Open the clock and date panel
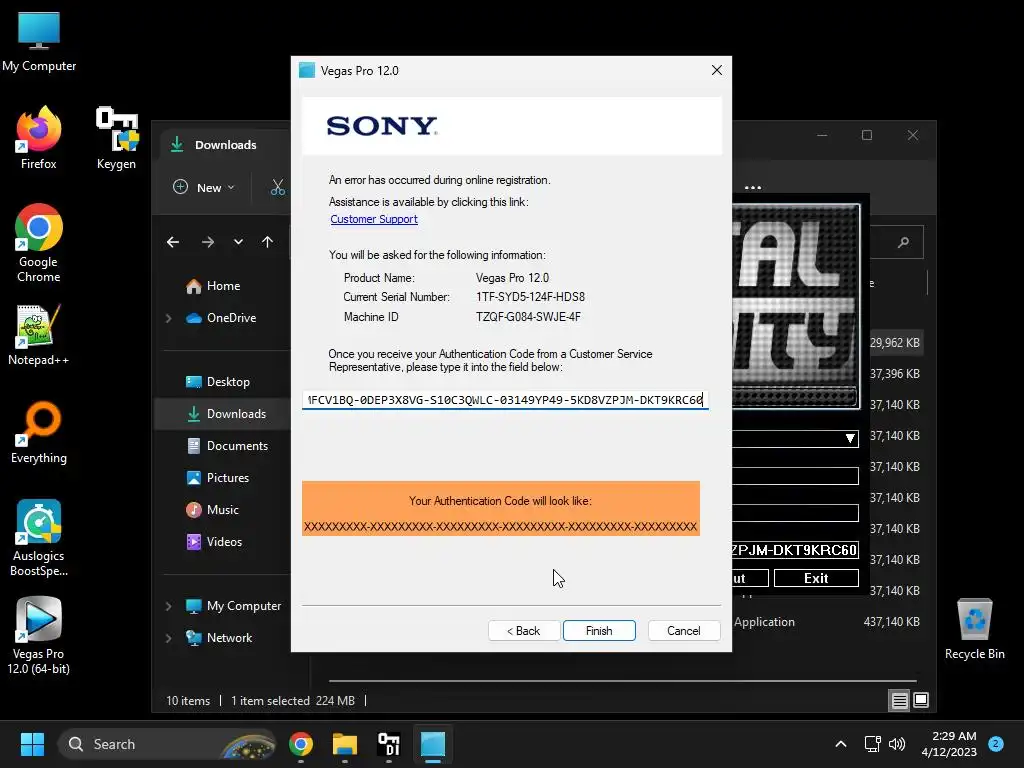The height and width of the screenshot is (768, 1024). tap(949, 744)
